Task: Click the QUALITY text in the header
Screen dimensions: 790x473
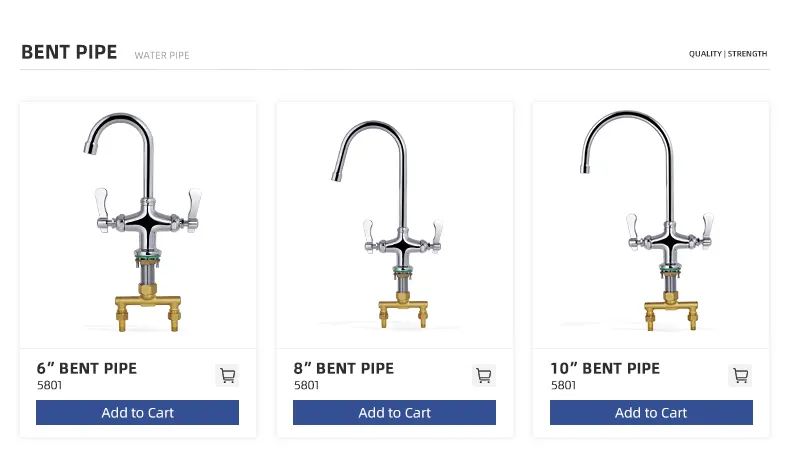Action: click(705, 54)
